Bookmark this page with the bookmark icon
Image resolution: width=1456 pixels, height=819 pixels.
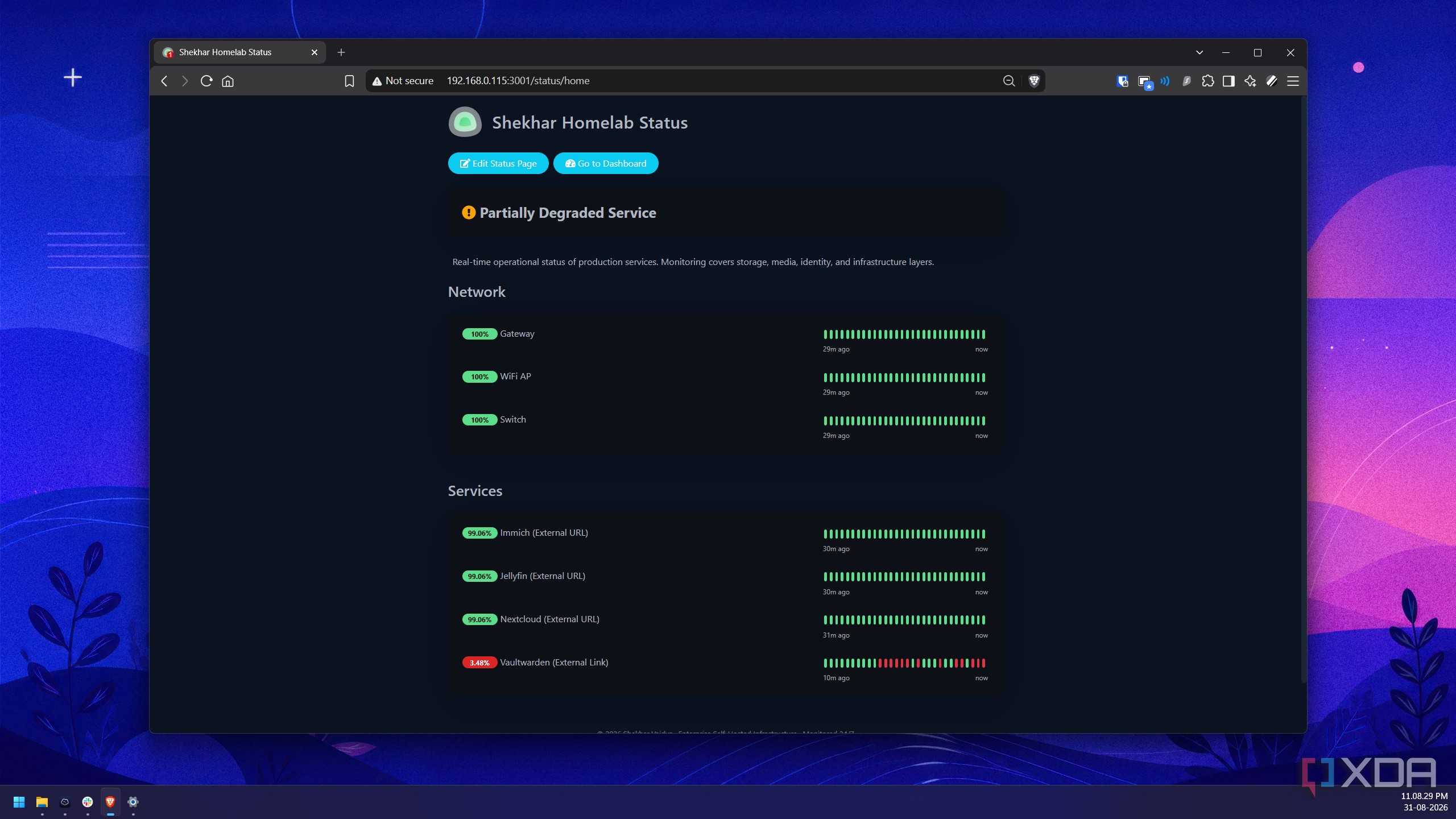349,81
